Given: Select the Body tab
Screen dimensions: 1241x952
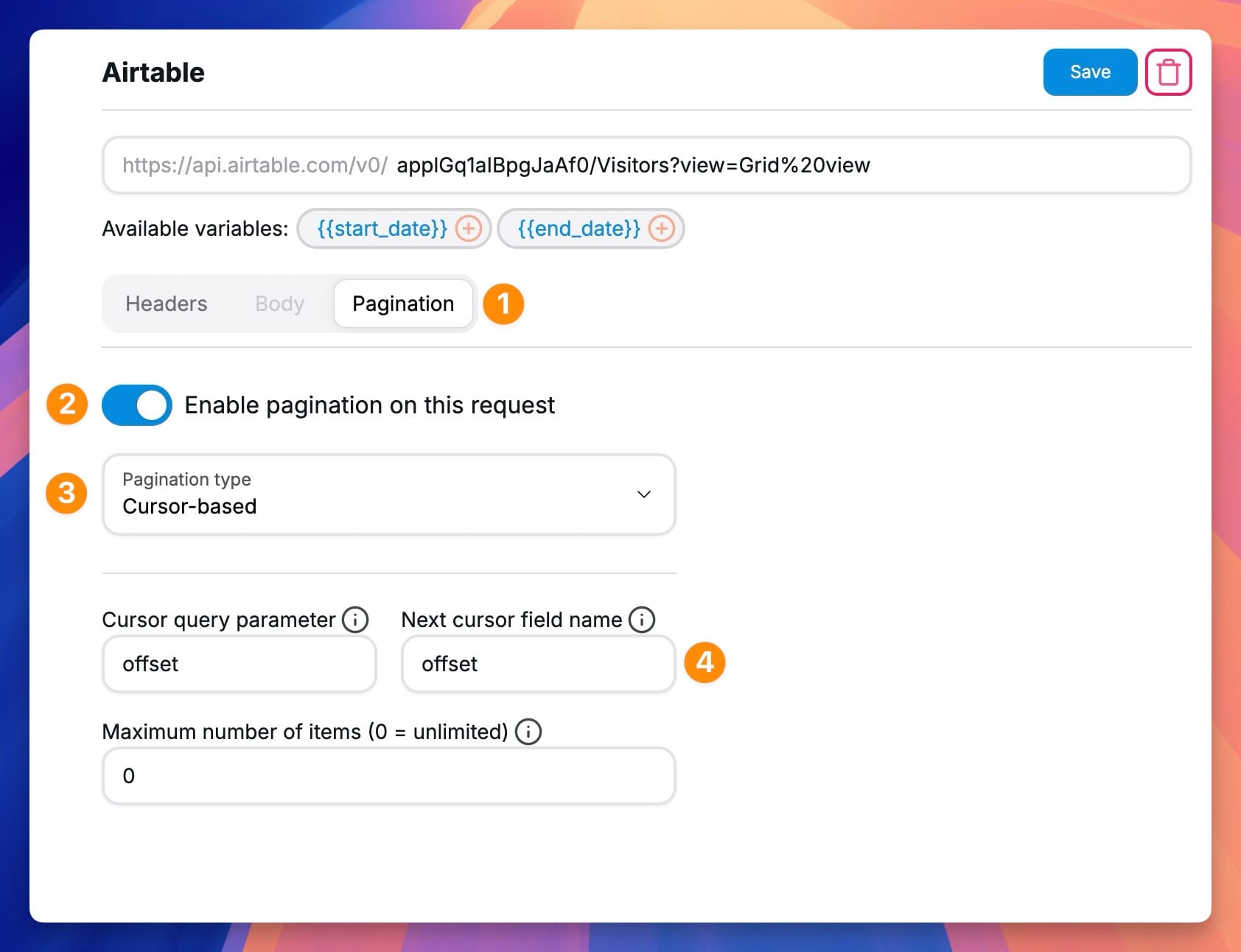Looking at the screenshot, I should point(279,304).
